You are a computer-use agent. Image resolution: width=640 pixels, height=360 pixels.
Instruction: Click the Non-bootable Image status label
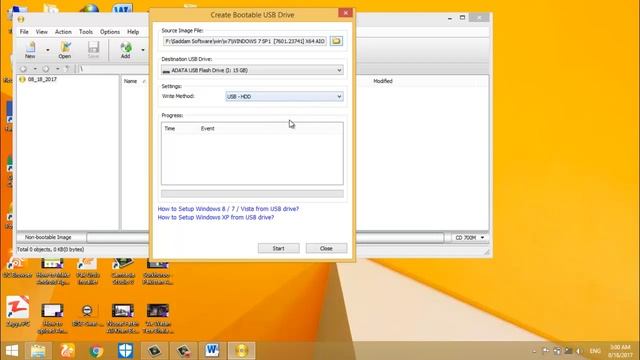(x=48, y=237)
